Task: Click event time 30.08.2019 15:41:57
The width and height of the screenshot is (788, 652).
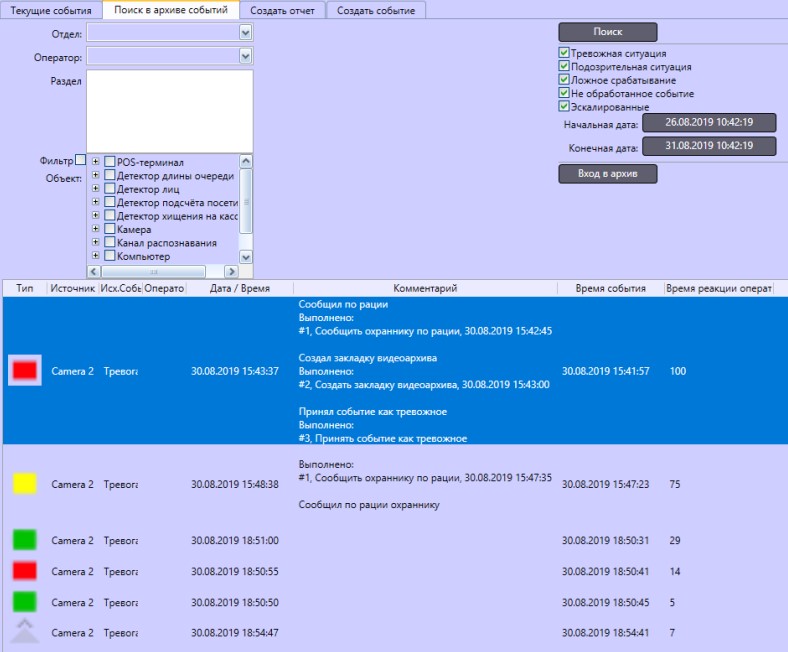Action: pos(606,371)
